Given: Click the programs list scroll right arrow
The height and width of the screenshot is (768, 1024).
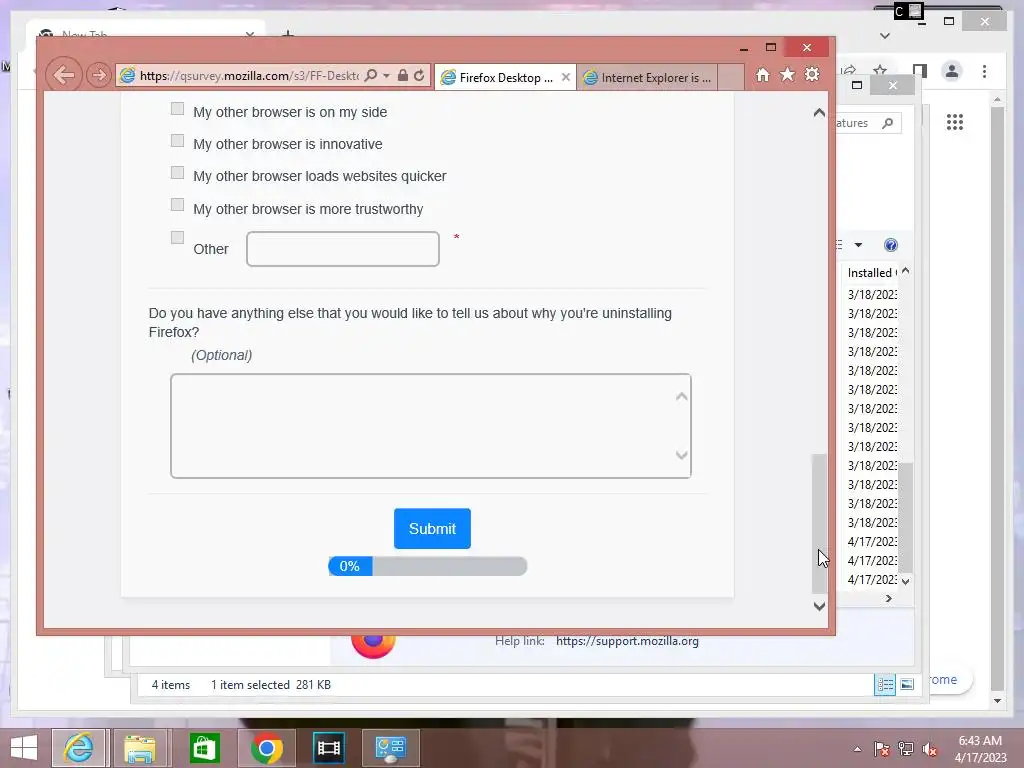Looking at the screenshot, I should [x=888, y=598].
